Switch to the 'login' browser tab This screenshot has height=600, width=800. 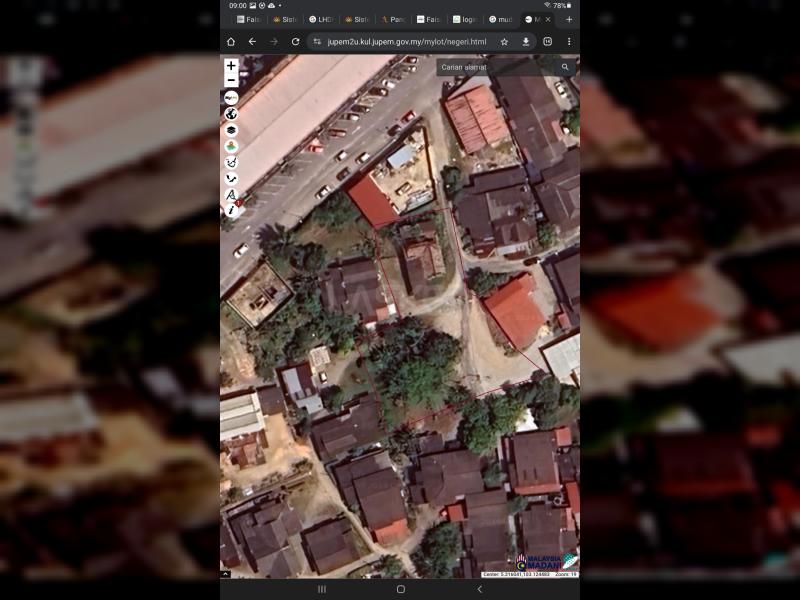465,19
